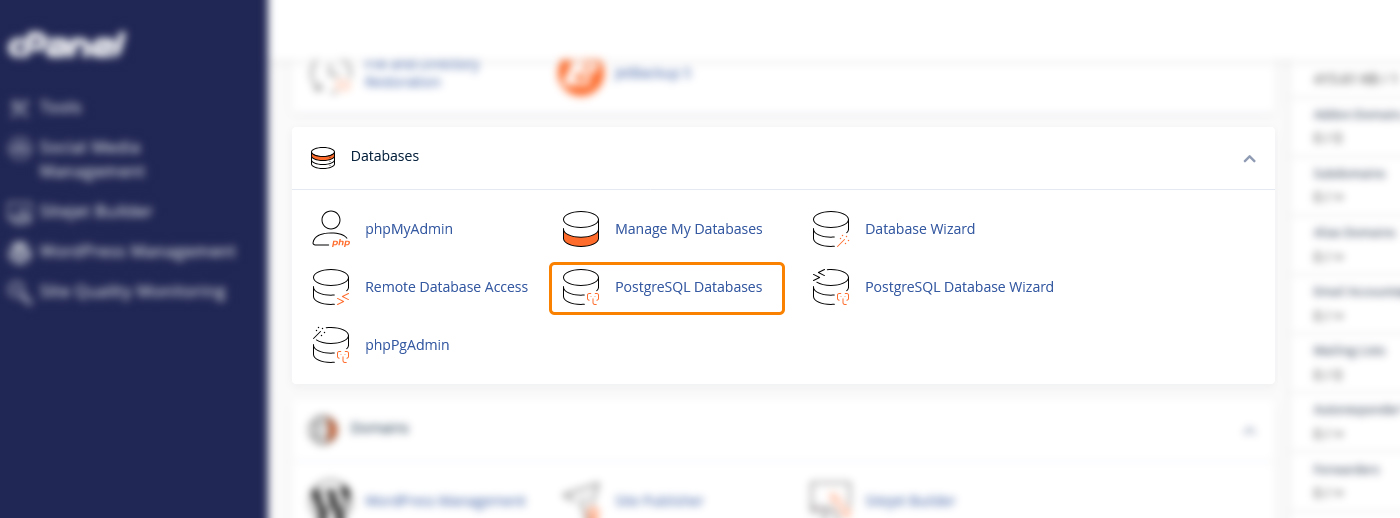Click the Remote Database Access icon

pos(330,287)
